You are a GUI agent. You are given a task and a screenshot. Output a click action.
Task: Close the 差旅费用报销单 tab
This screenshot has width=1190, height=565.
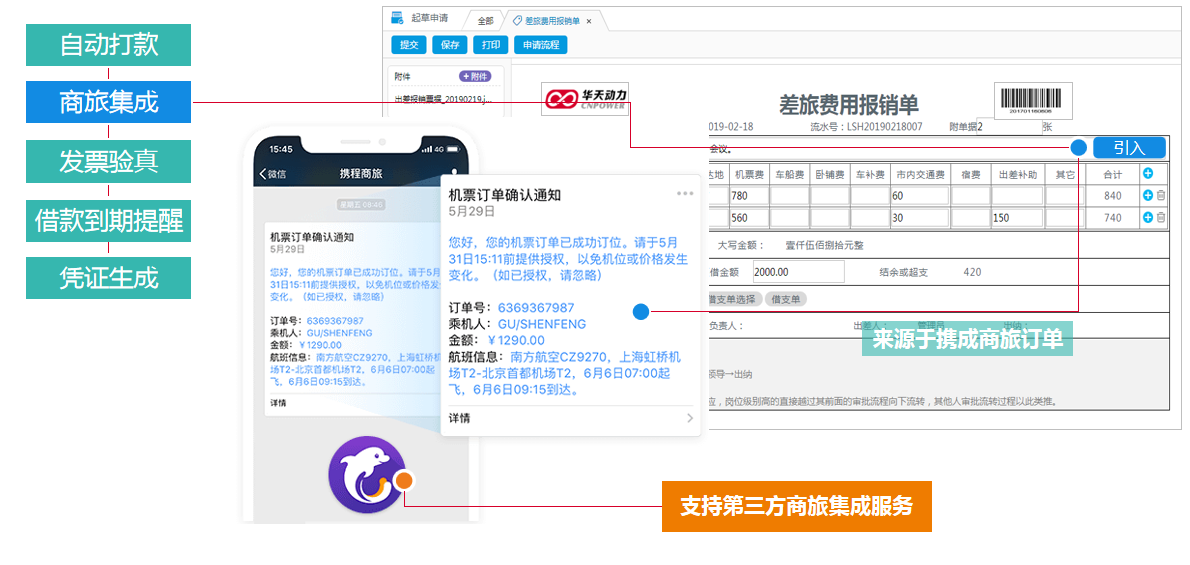point(589,21)
